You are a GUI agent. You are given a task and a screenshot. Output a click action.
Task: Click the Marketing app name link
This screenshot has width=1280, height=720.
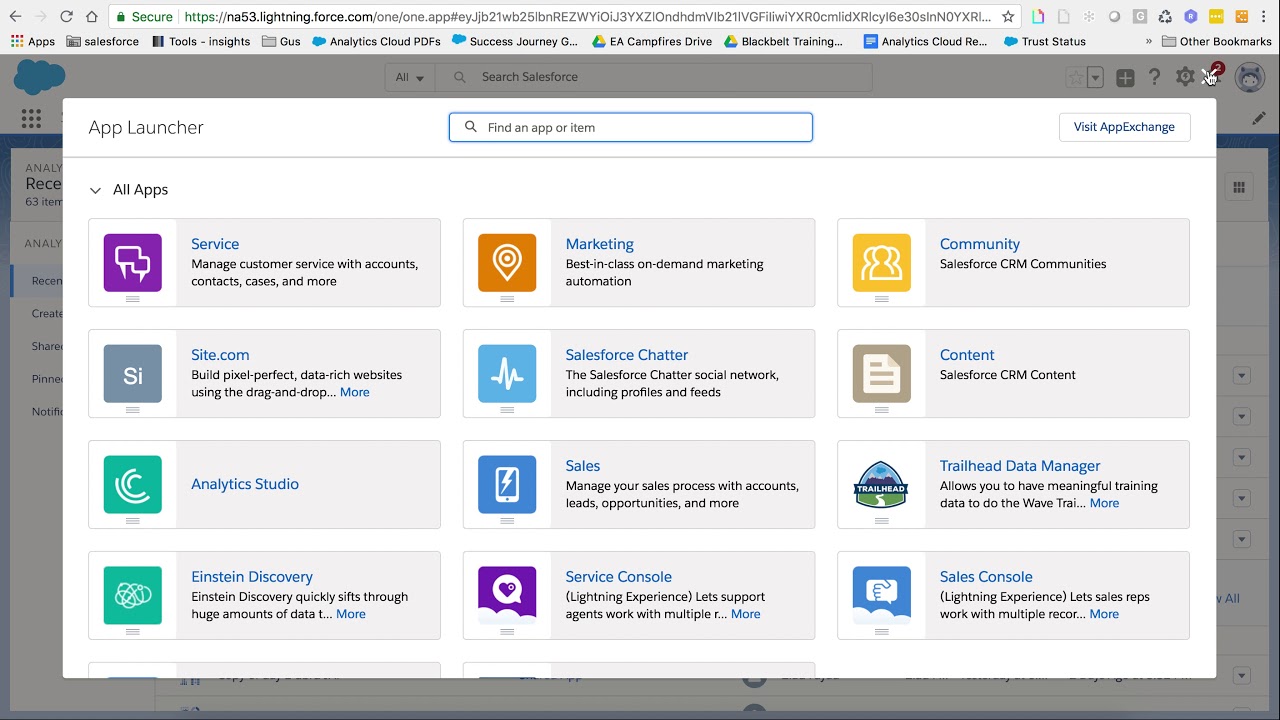coord(599,244)
